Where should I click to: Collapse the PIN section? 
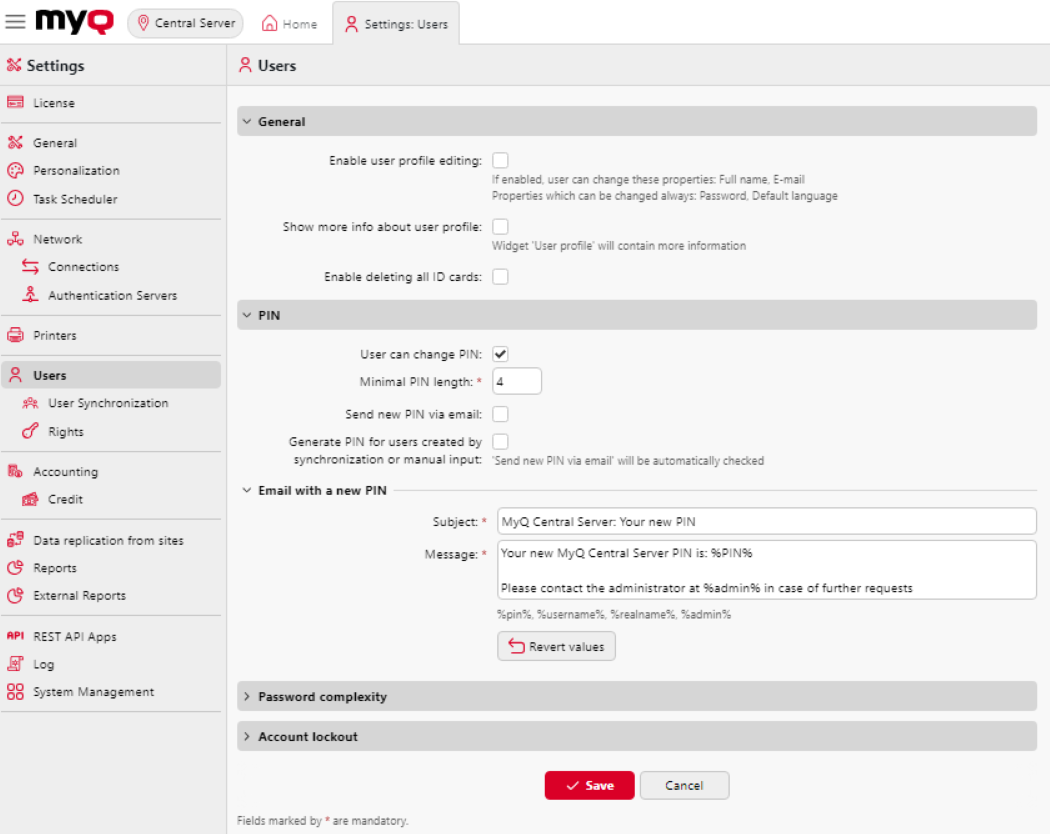247,314
